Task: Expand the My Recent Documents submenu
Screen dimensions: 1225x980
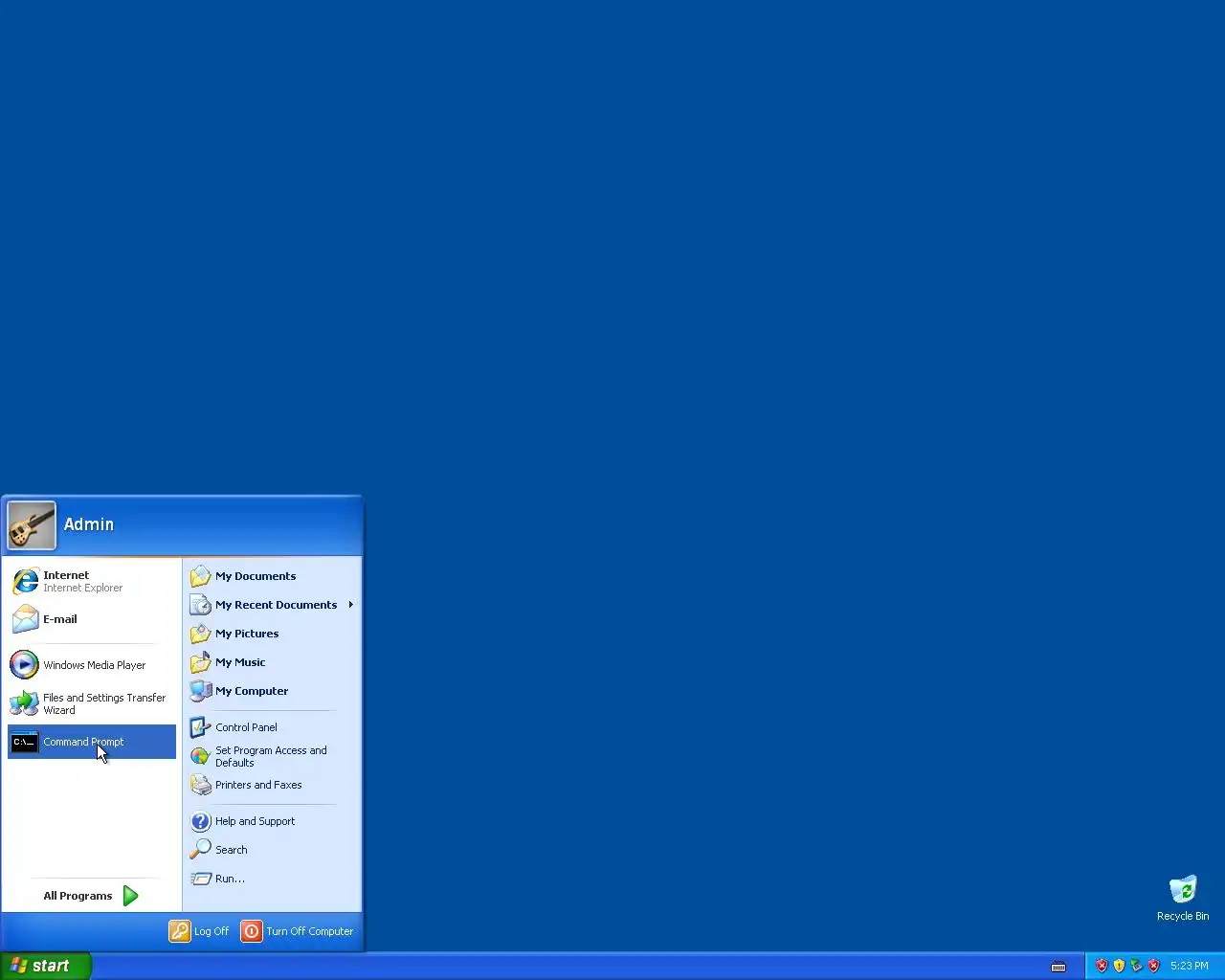Action: tap(273, 605)
